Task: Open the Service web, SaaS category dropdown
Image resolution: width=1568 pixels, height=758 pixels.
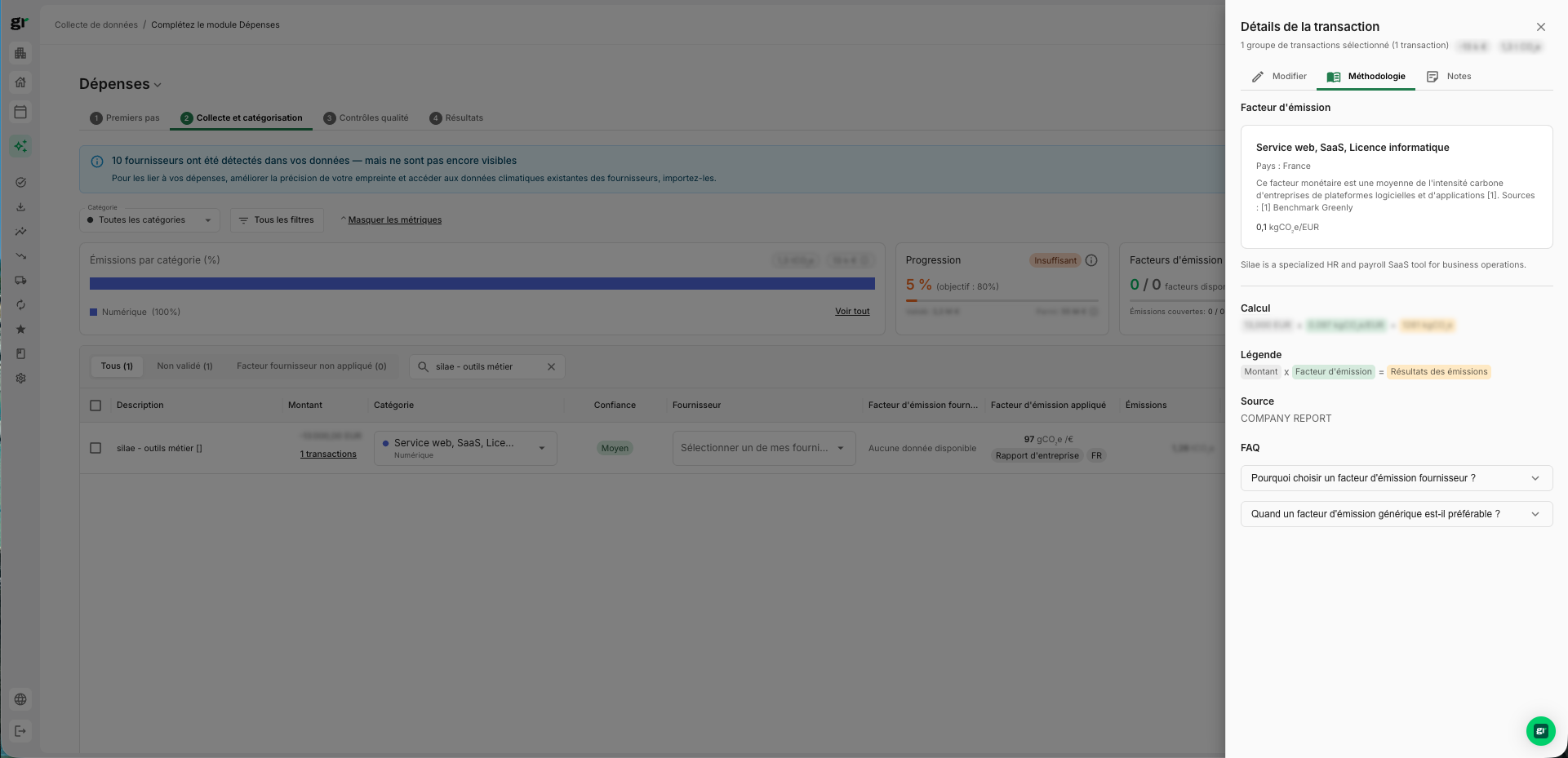Action: tap(465, 448)
